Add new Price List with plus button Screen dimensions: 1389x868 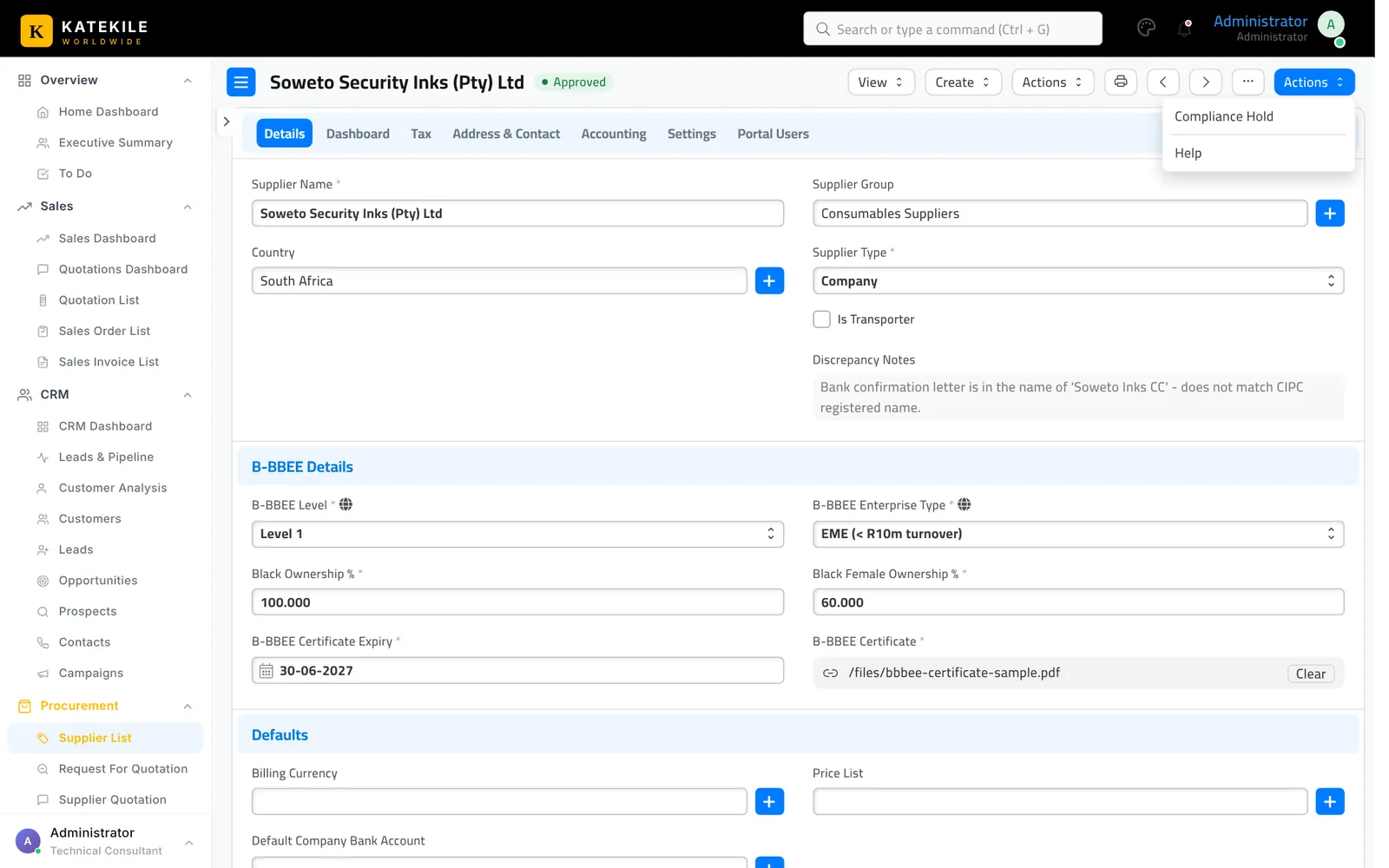click(x=1330, y=801)
